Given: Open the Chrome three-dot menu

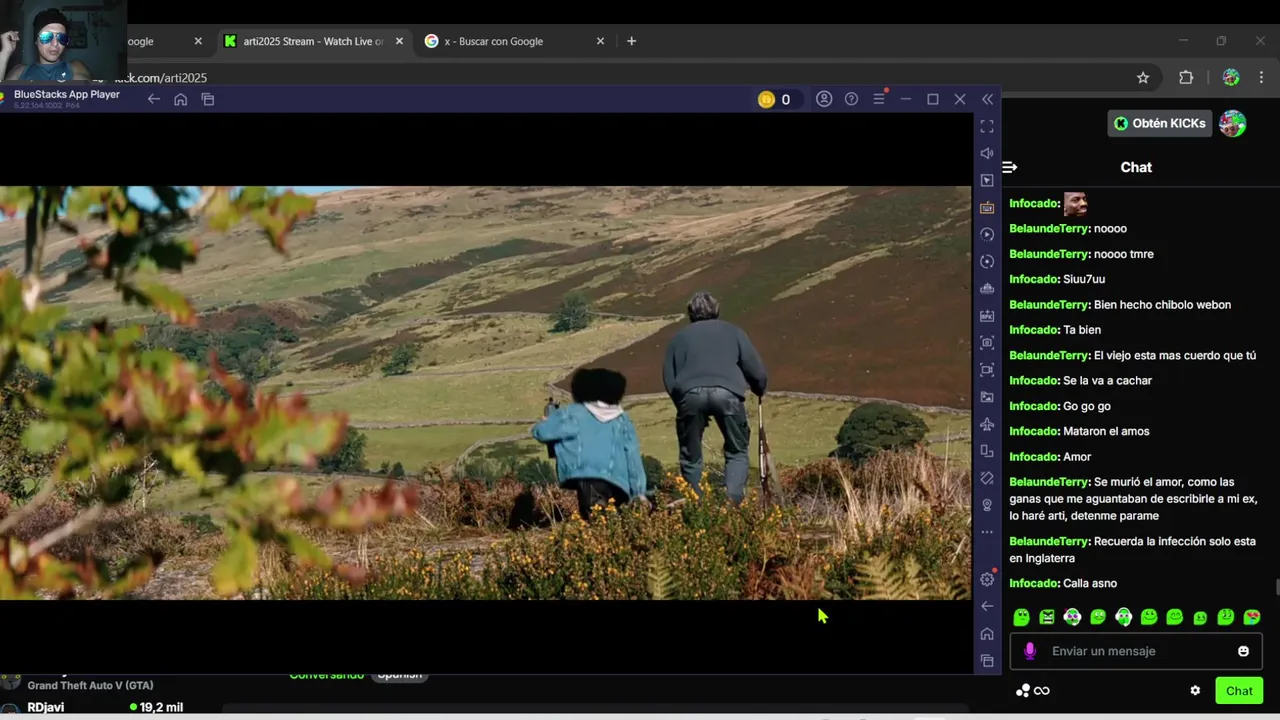Looking at the screenshot, I should click(1261, 77).
